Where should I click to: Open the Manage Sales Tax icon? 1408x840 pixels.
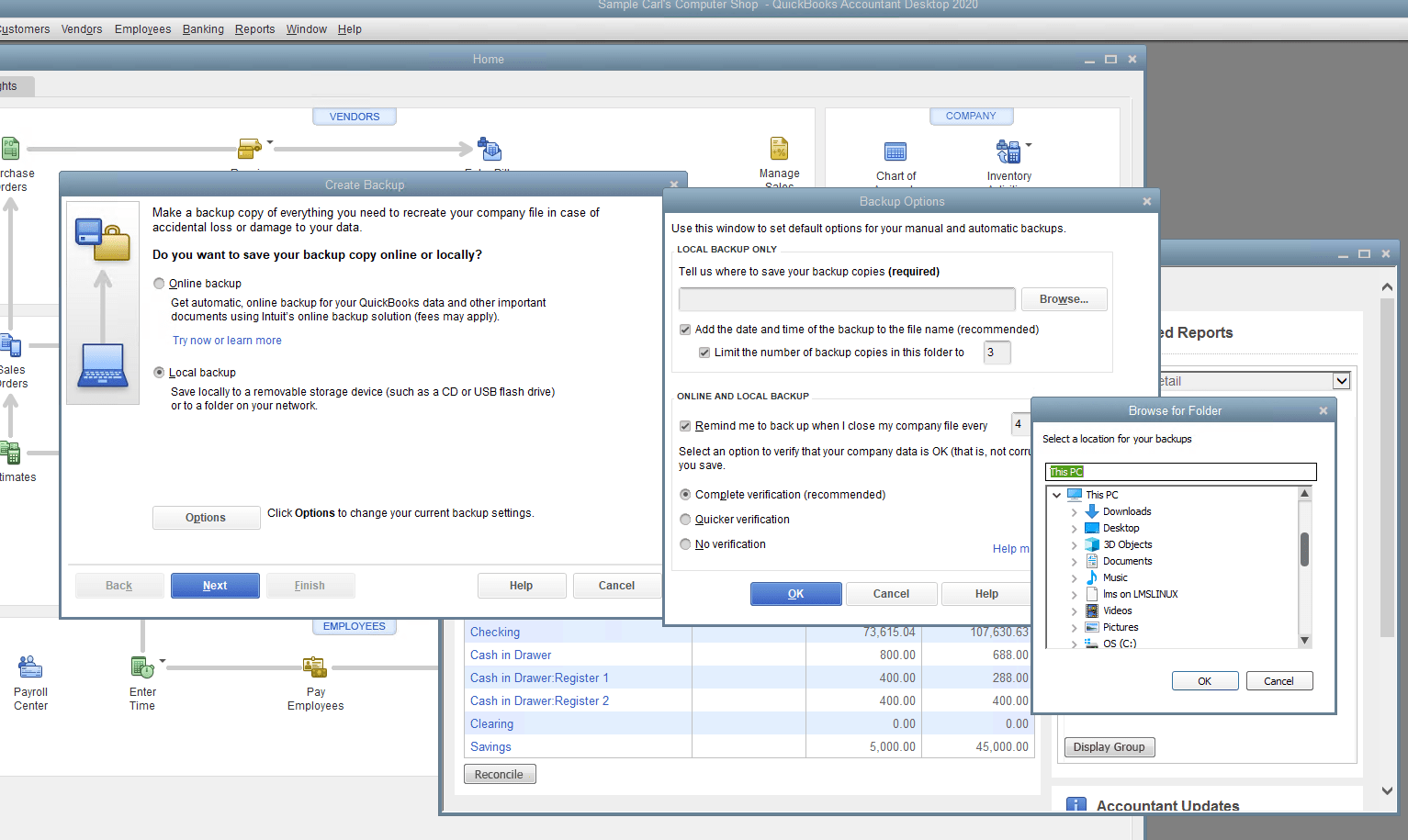(779, 149)
